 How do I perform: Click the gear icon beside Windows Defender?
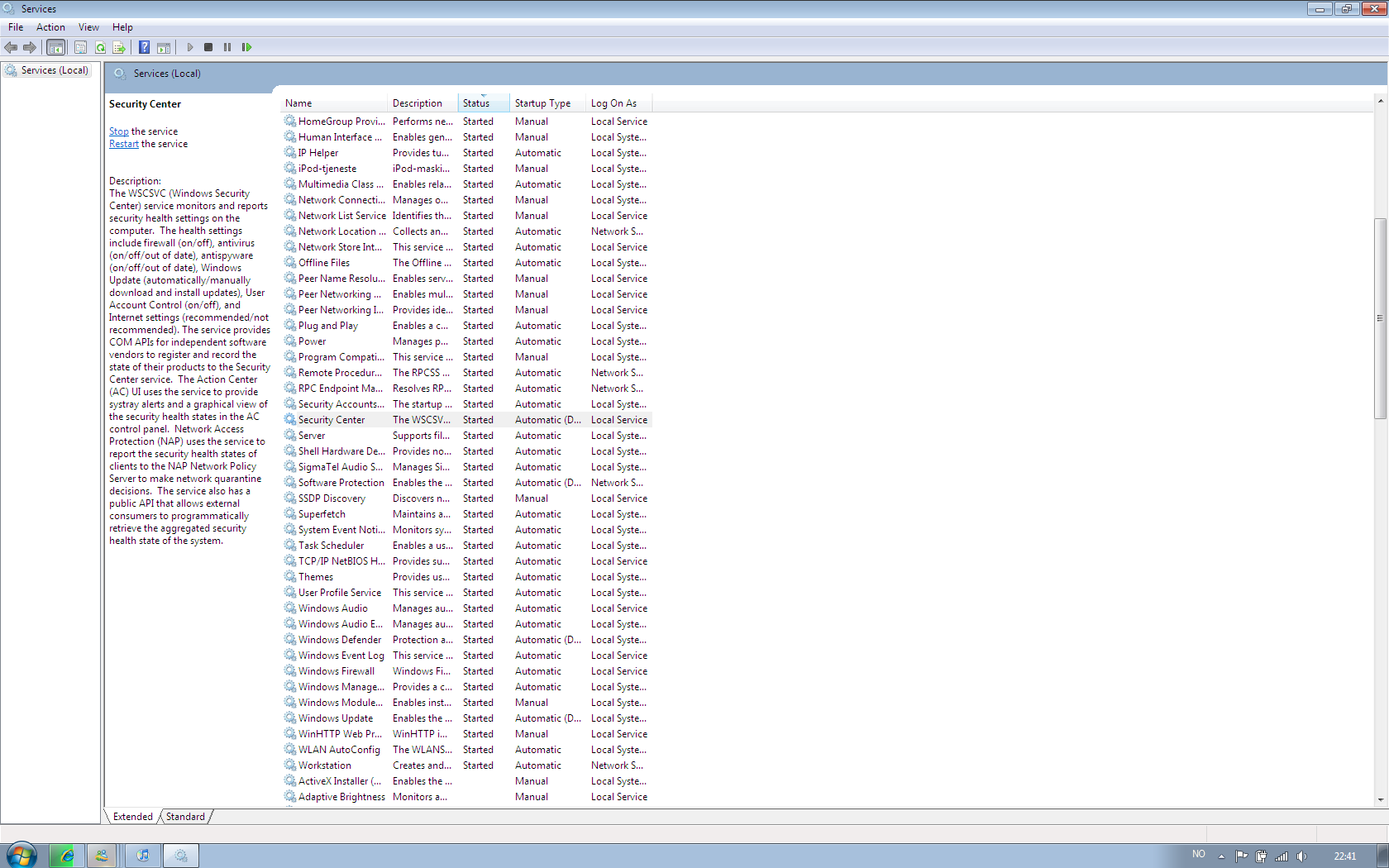pos(290,640)
